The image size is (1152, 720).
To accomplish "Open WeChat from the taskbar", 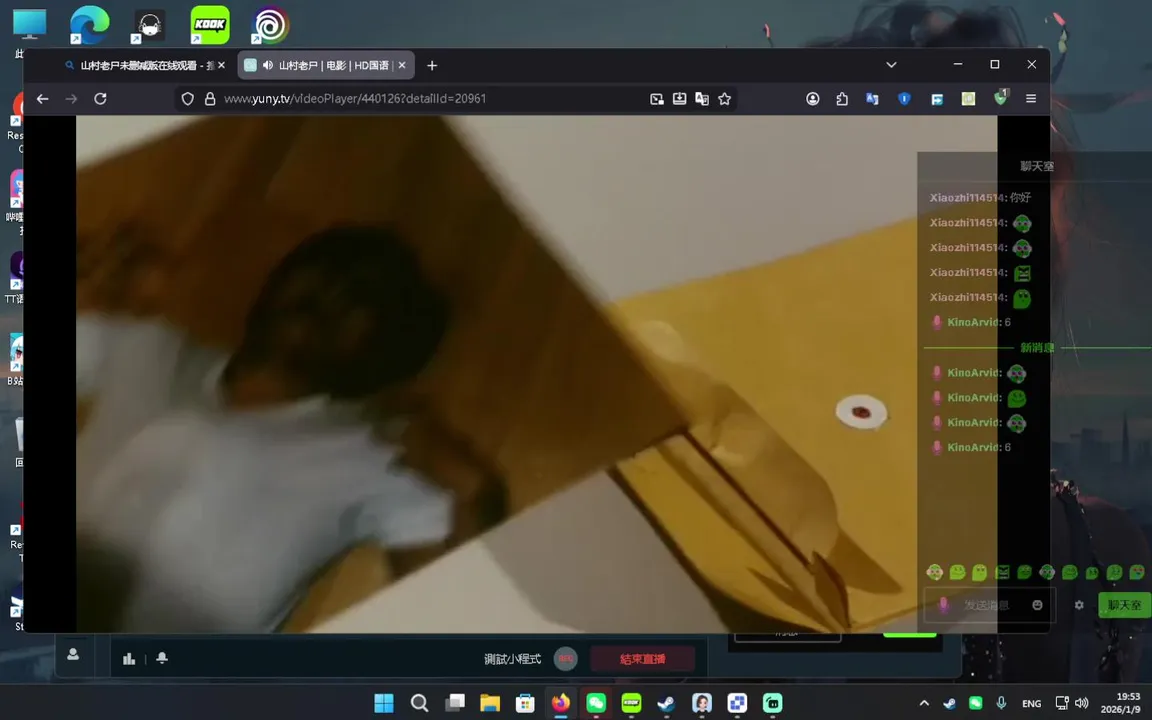I will [596, 703].
